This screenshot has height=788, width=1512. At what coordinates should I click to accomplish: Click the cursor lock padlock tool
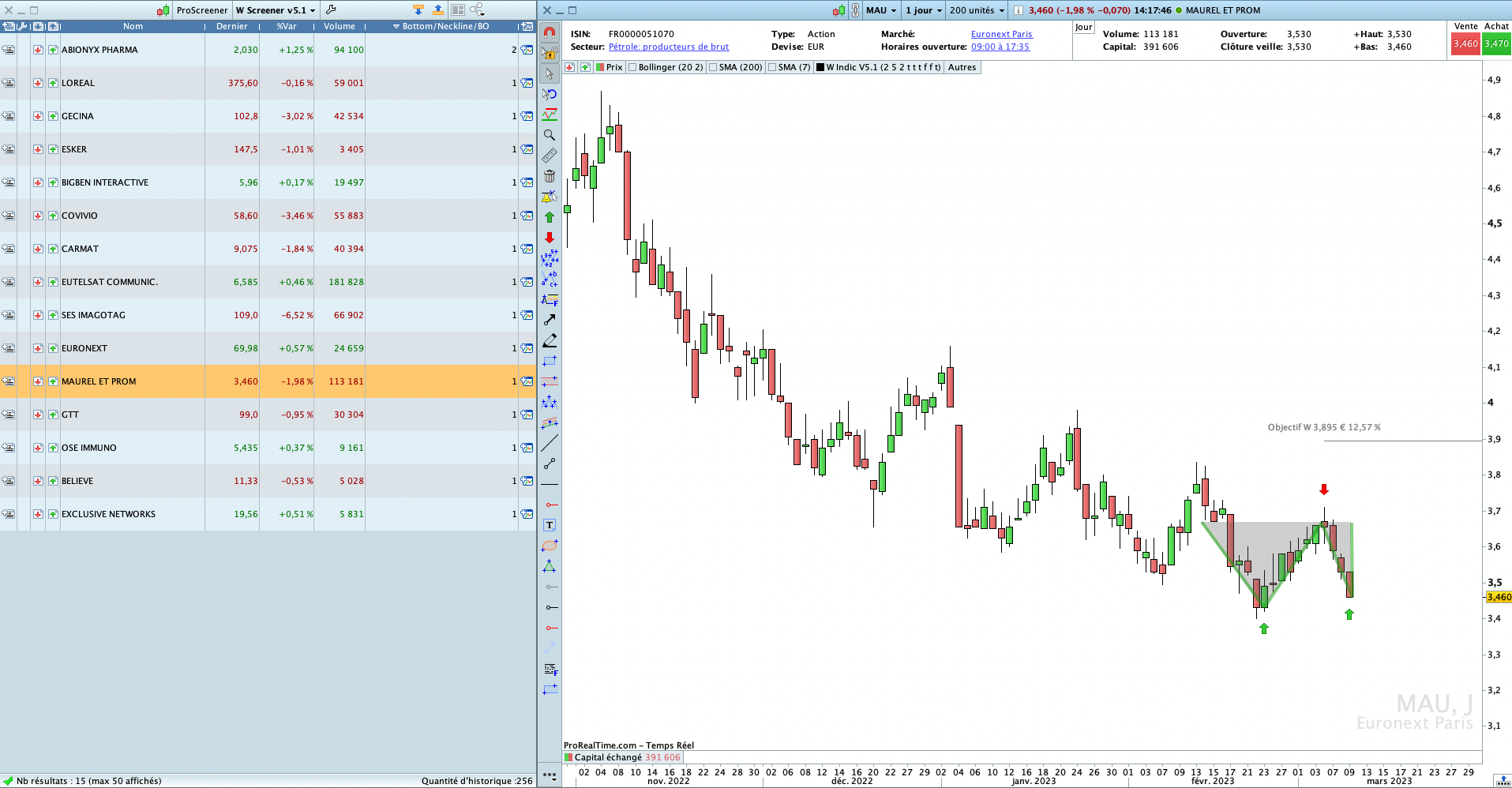[550, 53]
